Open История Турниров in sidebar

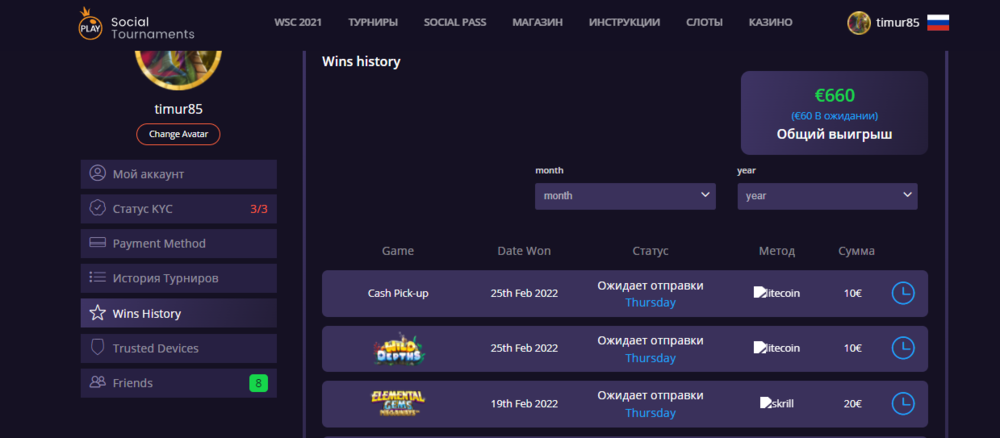(x=178, y=278)
